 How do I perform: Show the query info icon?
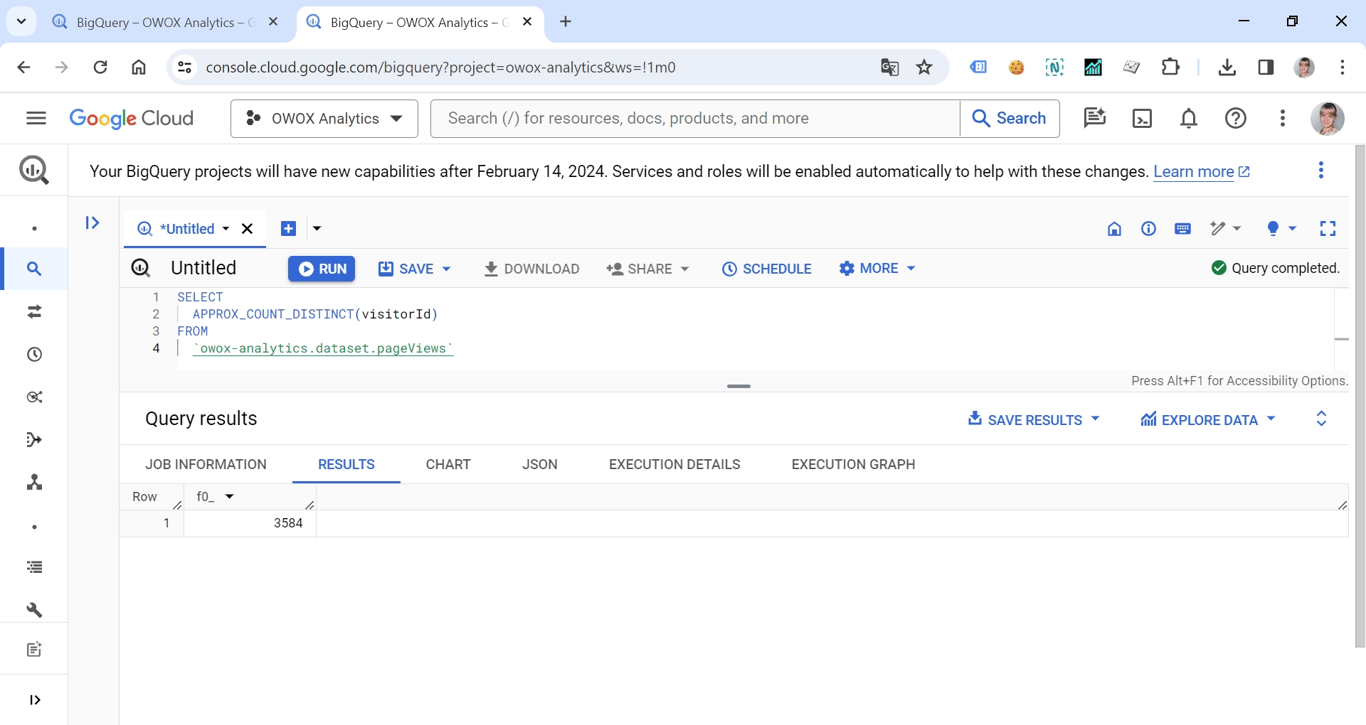click(1148, 229)
